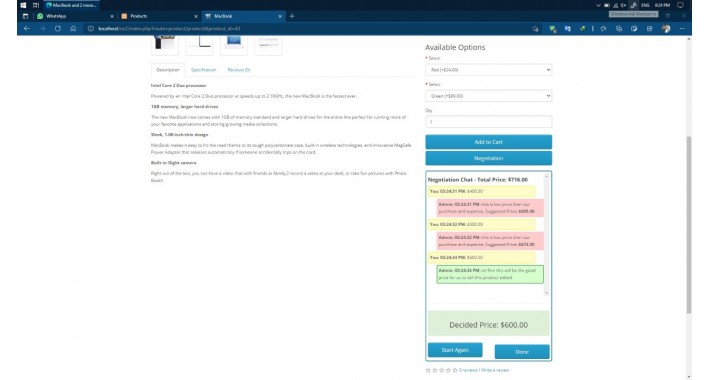
Task: Show hidden system tray icons
Action: tap(598, 5)
